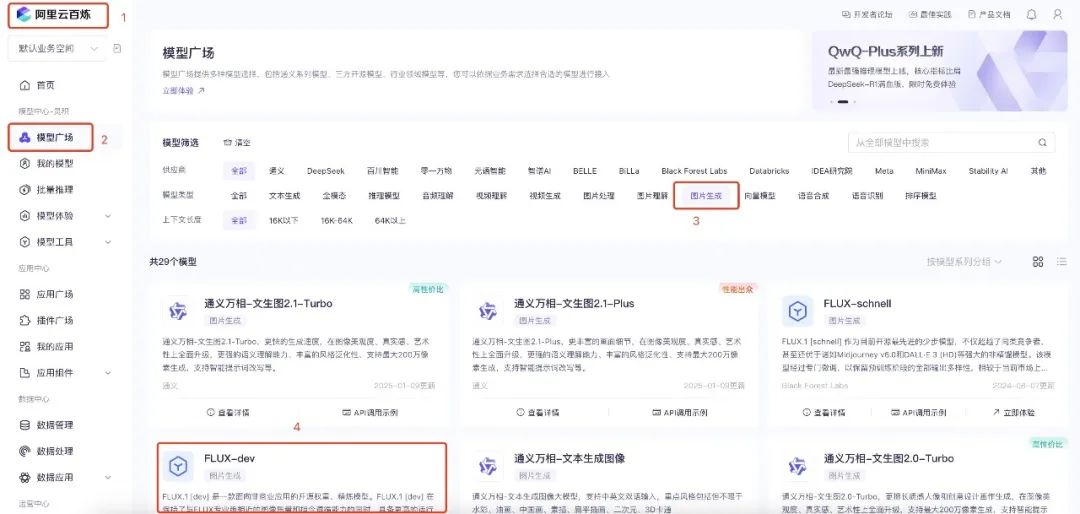Open 最佳实践 link in header
Viewport: 1080px width, 514px height.
pyautogui.click(x=930, y=14)
